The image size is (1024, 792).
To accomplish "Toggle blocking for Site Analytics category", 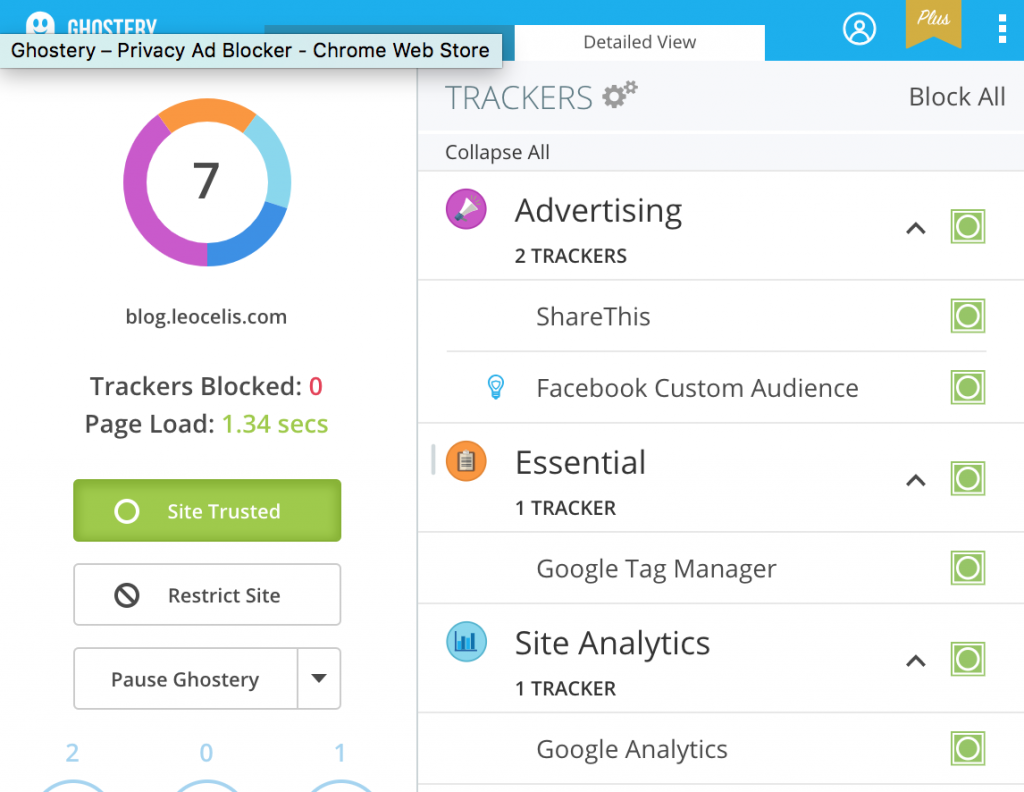I will 967,659.
